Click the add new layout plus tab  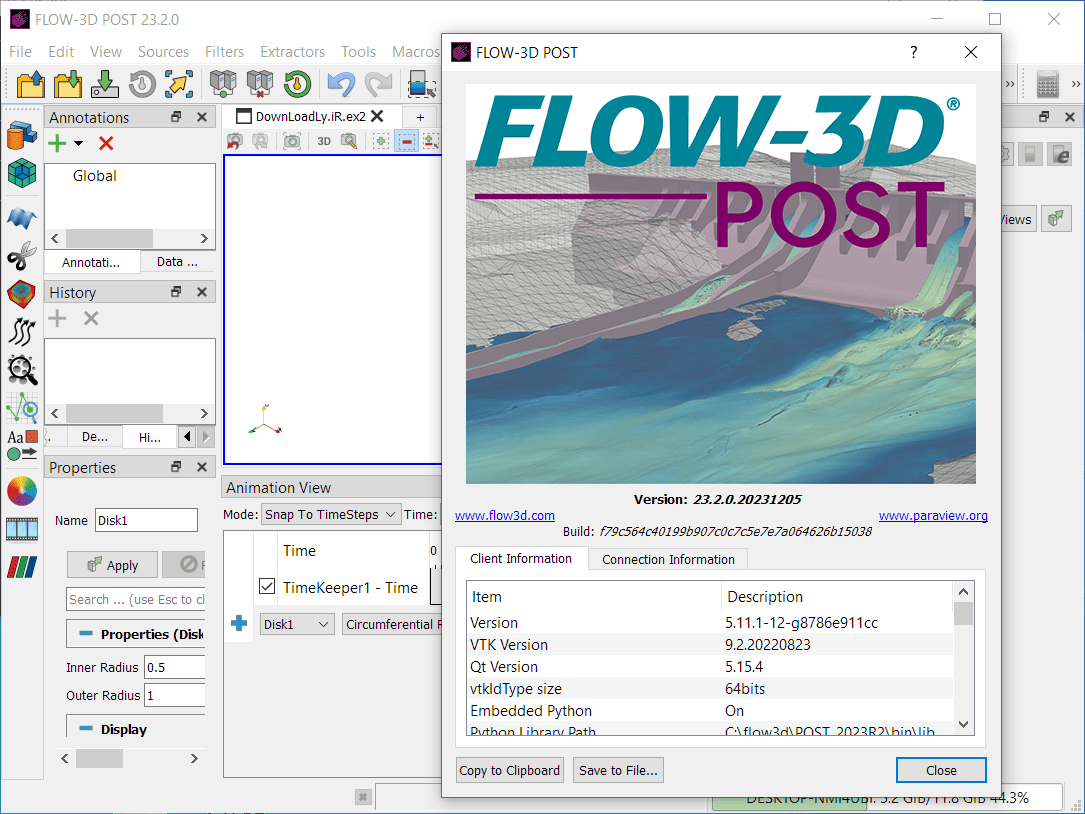(420, 117)
